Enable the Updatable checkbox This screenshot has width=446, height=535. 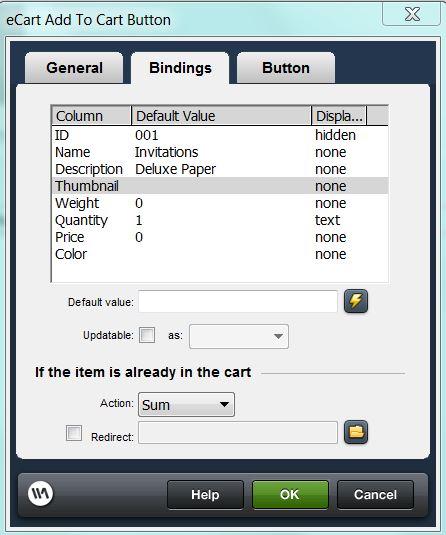[x=147, y=335]
